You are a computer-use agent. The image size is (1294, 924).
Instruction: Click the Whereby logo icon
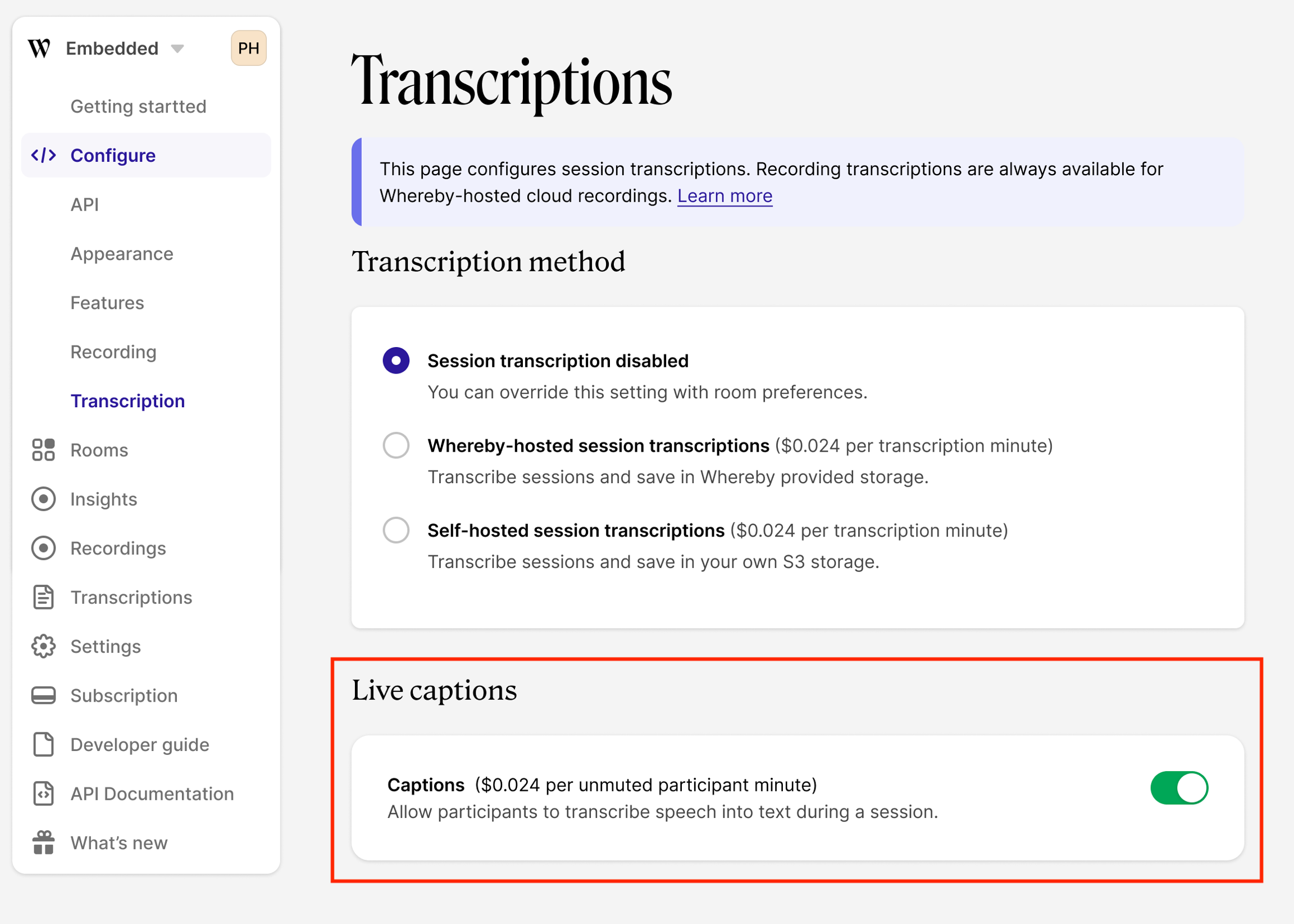[x=39, y=48]
